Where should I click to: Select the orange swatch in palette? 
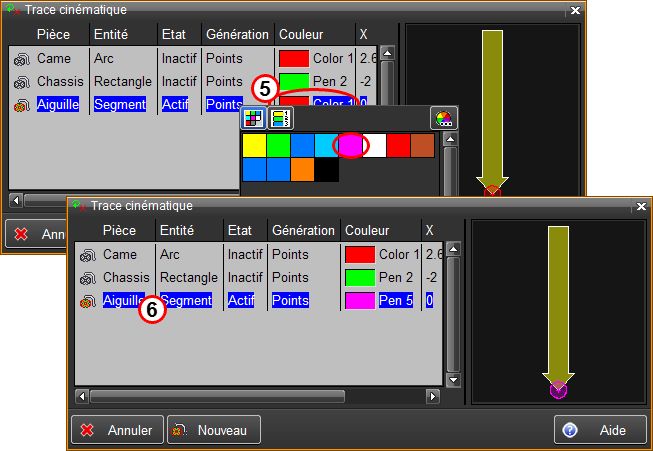[x=303, y=170]
